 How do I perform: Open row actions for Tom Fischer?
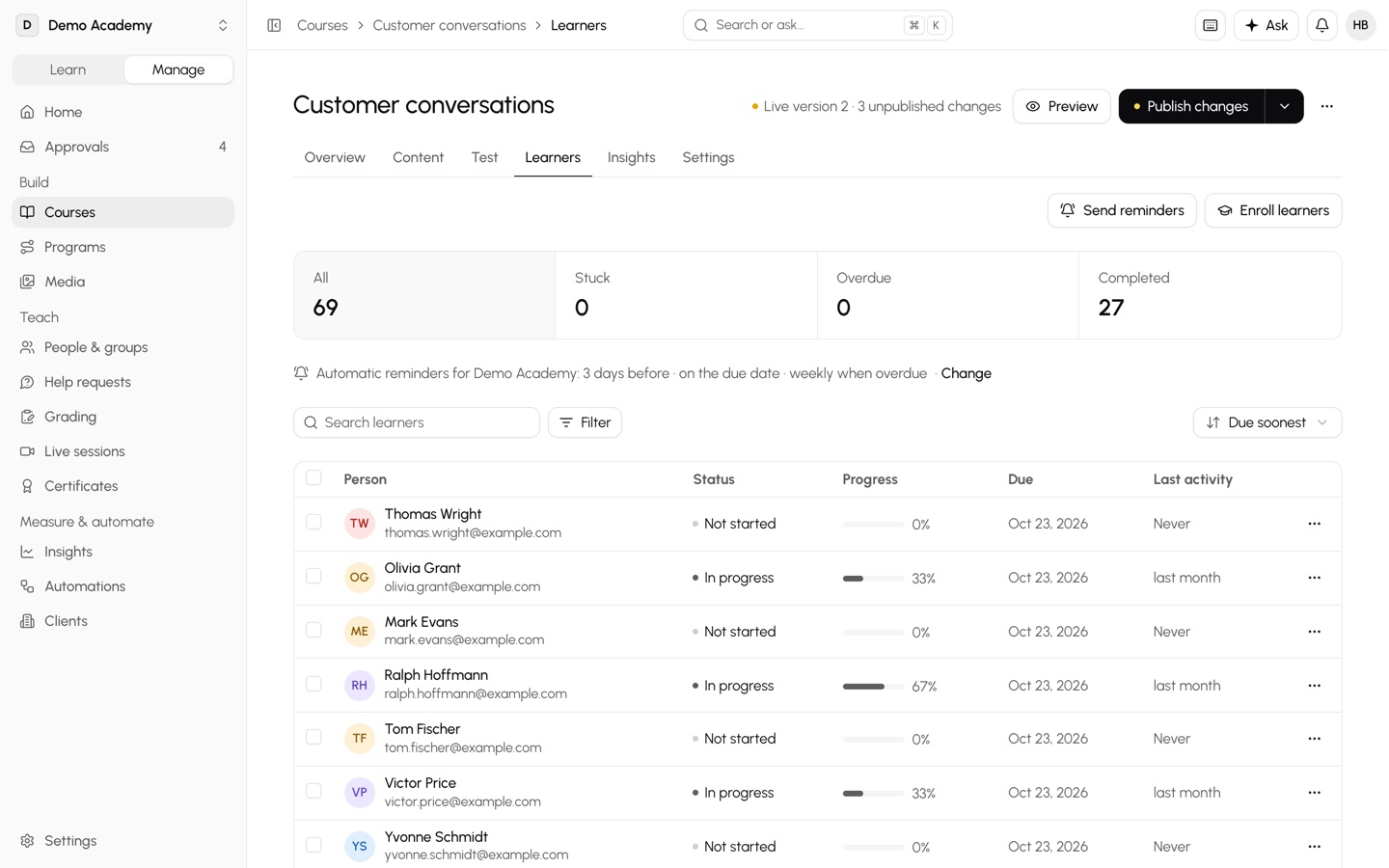click(1314, 739)
